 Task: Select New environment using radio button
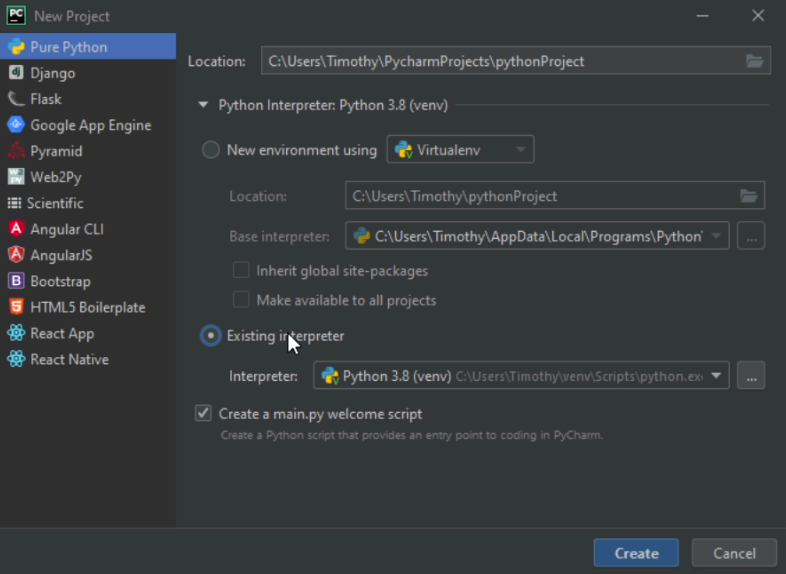point(211,150)
